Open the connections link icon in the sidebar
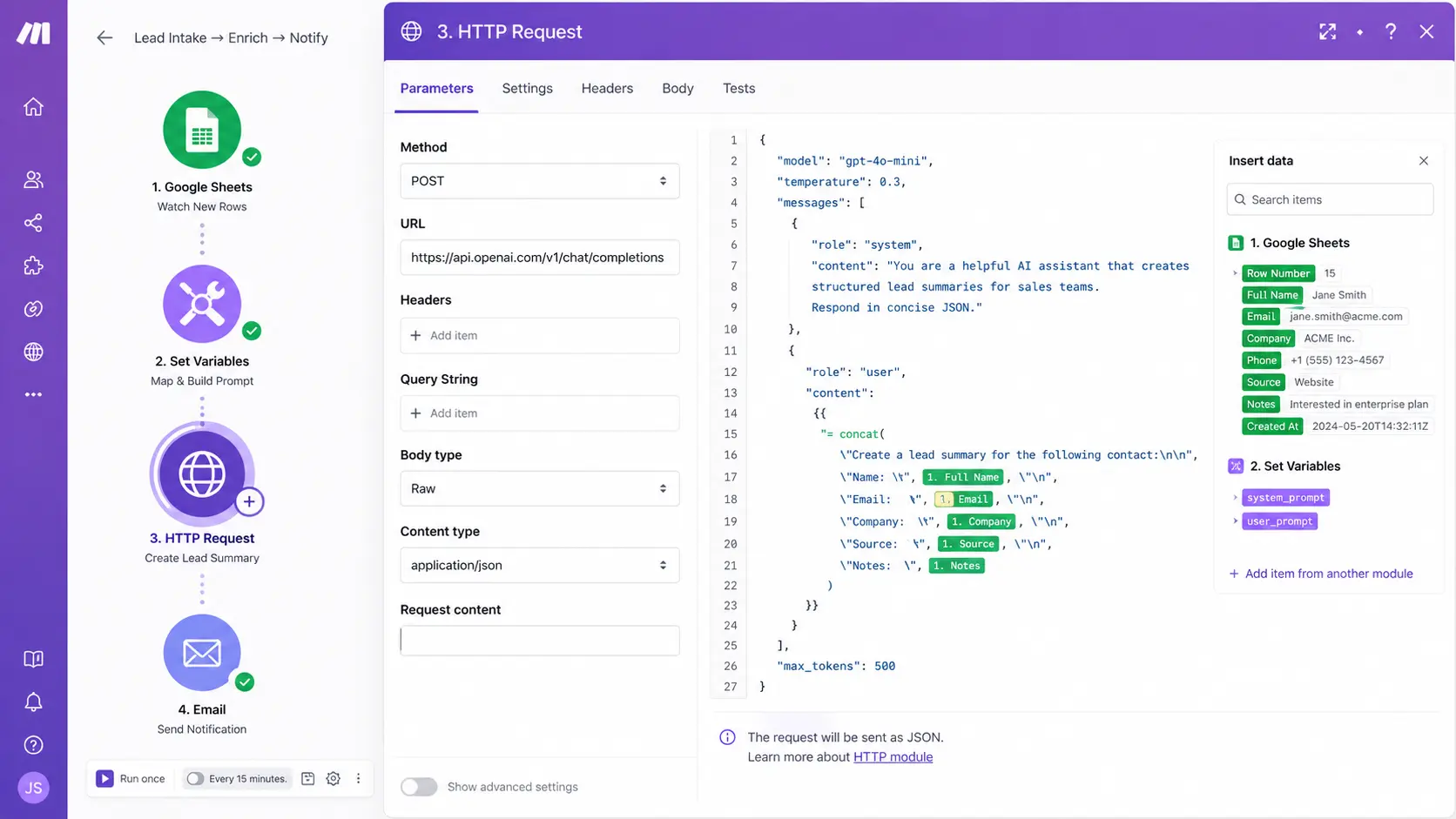 coord(33,309)
